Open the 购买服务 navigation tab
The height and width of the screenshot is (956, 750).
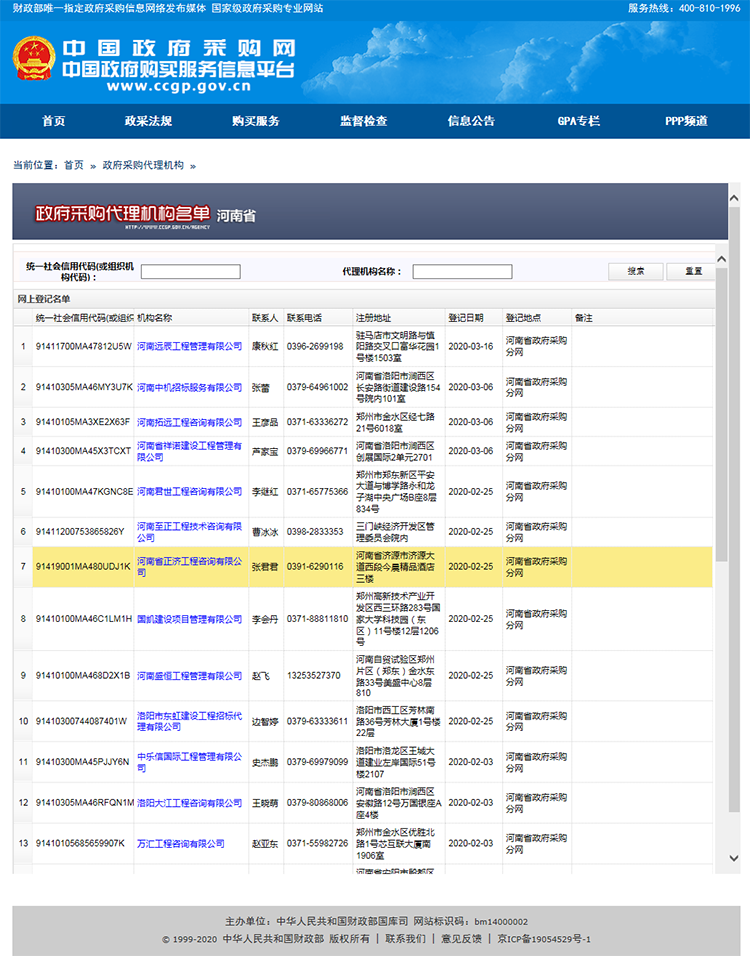tap(255, 121)
